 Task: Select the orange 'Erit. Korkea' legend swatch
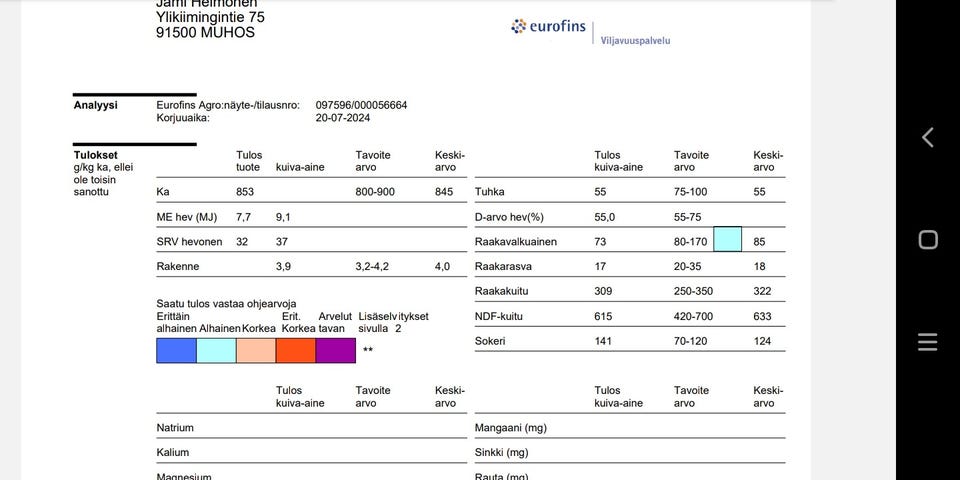click(296, 351)
